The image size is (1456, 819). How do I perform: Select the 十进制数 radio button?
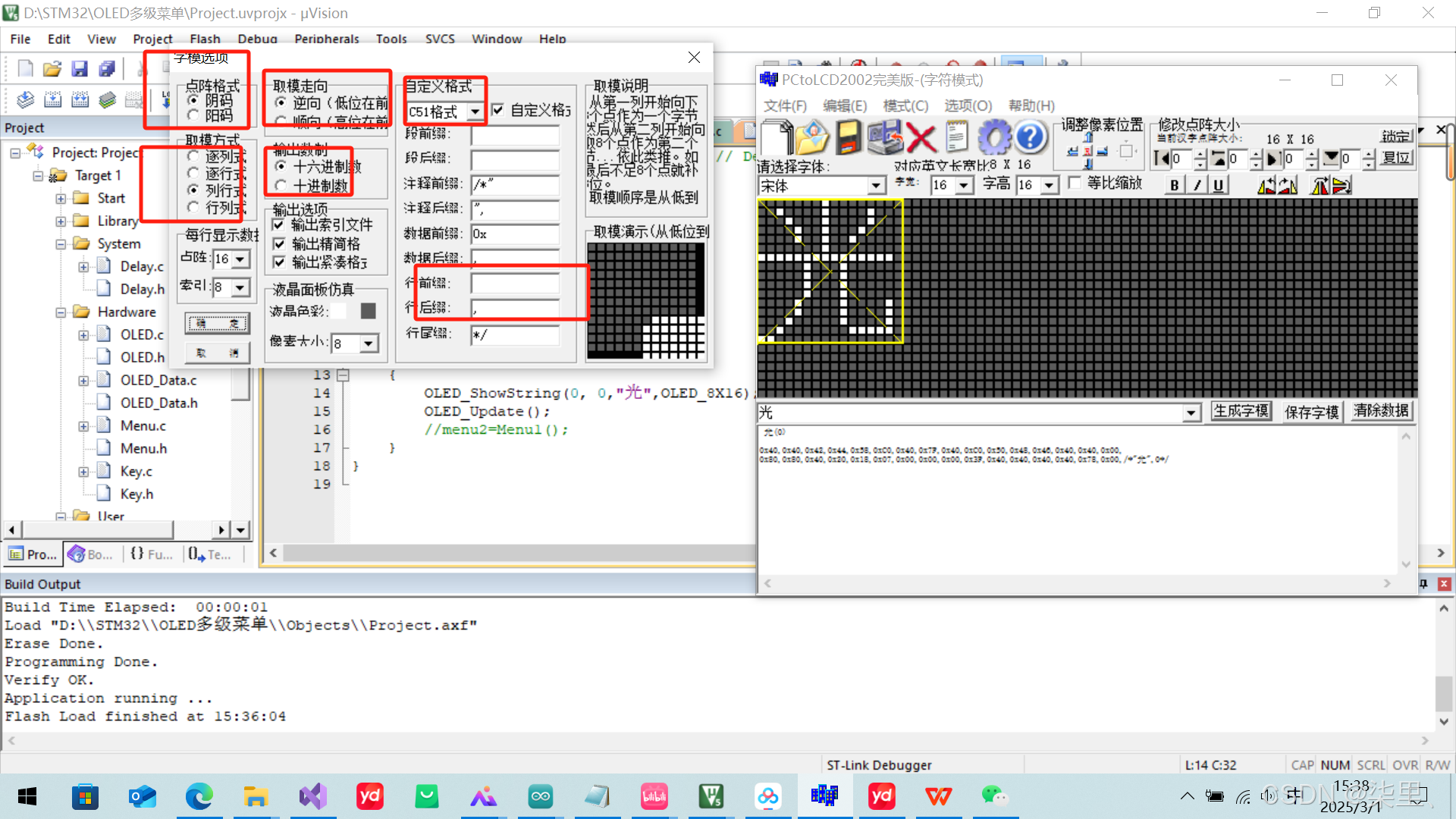point(281,186)
